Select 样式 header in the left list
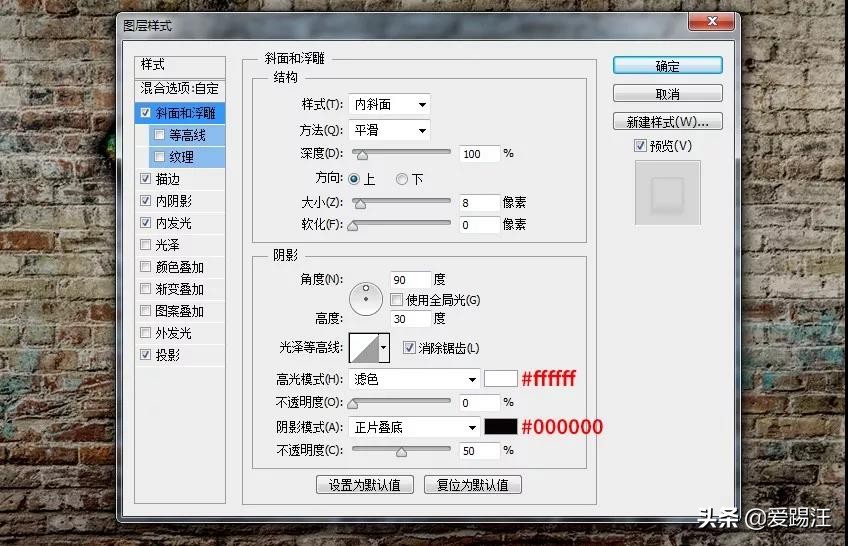The image size is (848, 546). (180, 65)
